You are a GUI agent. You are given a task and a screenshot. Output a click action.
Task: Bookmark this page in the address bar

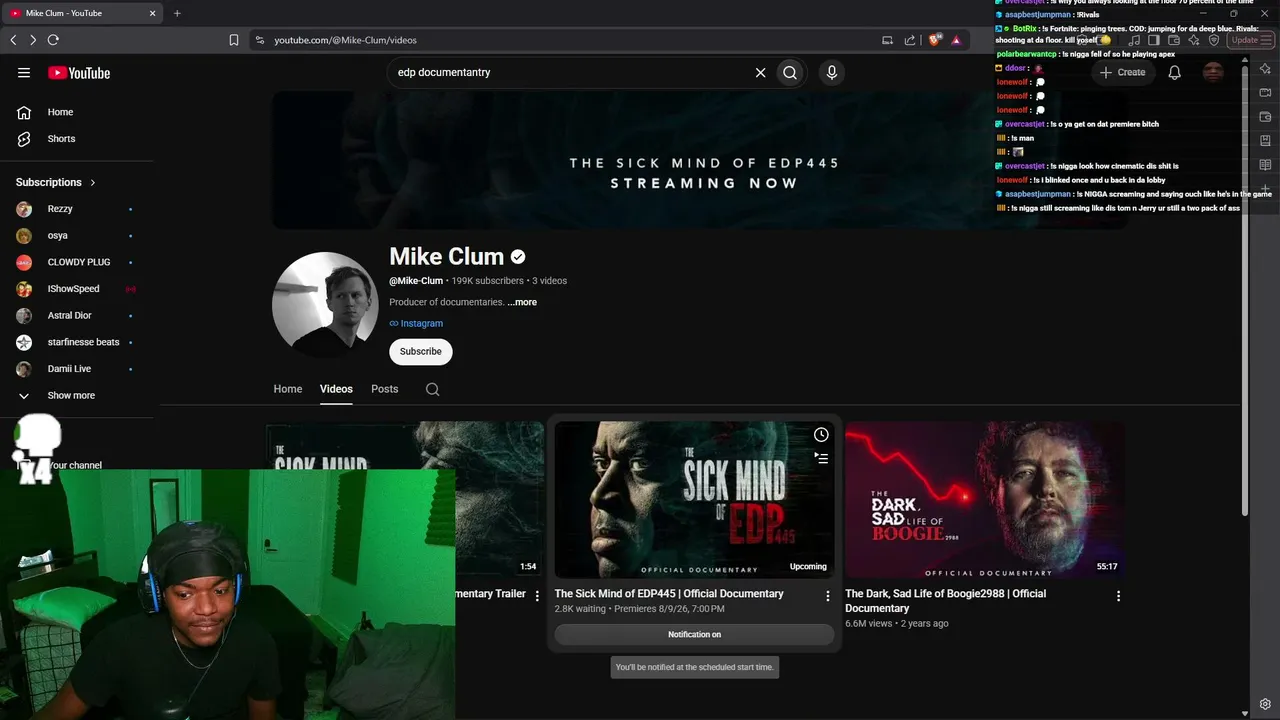click(233, 40)
